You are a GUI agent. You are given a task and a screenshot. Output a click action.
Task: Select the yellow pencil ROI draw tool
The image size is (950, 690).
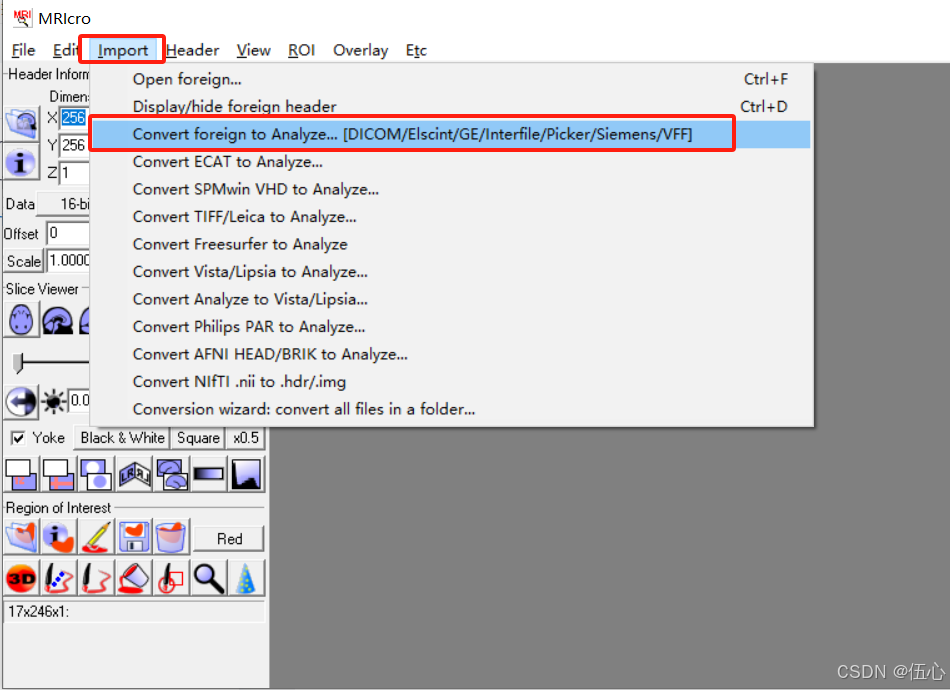(96, 536)
